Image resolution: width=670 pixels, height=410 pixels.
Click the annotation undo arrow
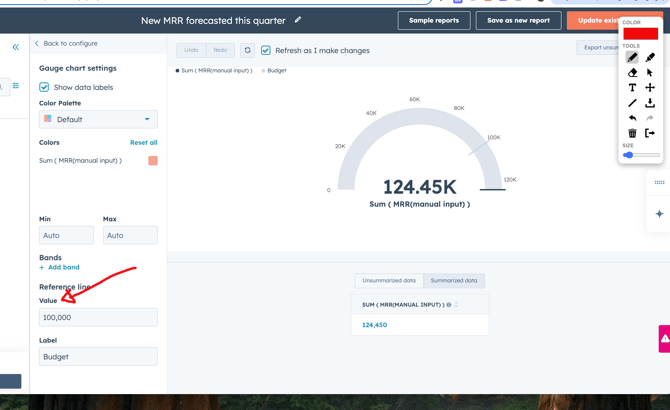pyautogui.click(x=632, y=118)
